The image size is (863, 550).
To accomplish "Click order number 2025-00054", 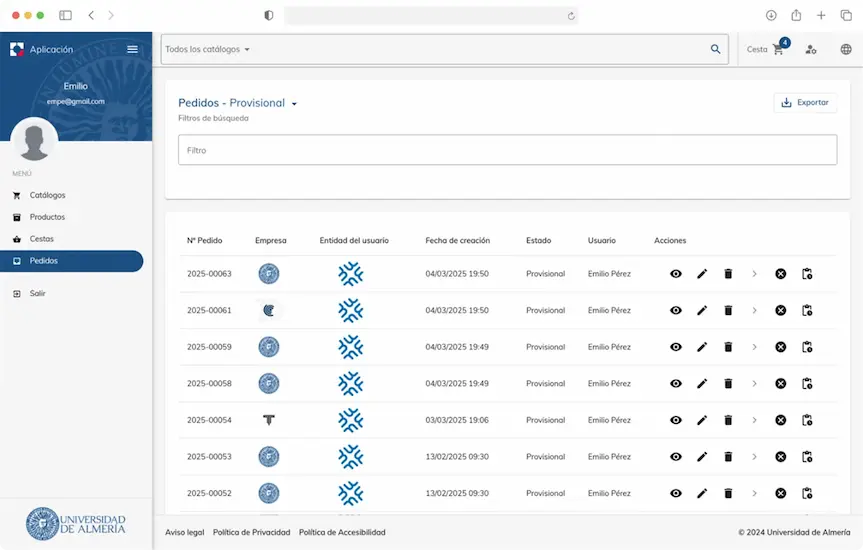I will 209,420.
